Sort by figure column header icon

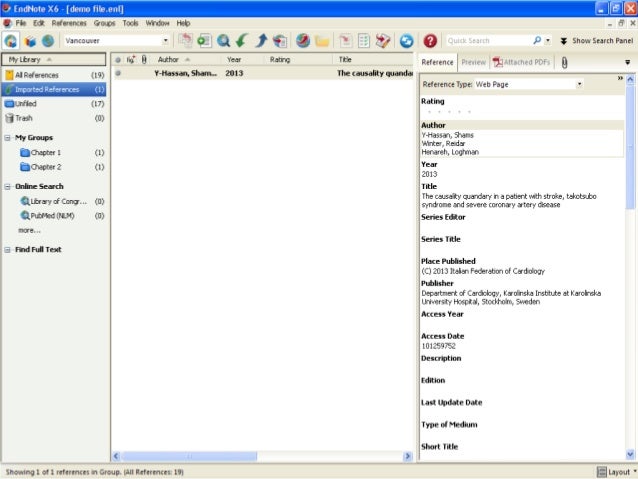click(x=131, y=60)
